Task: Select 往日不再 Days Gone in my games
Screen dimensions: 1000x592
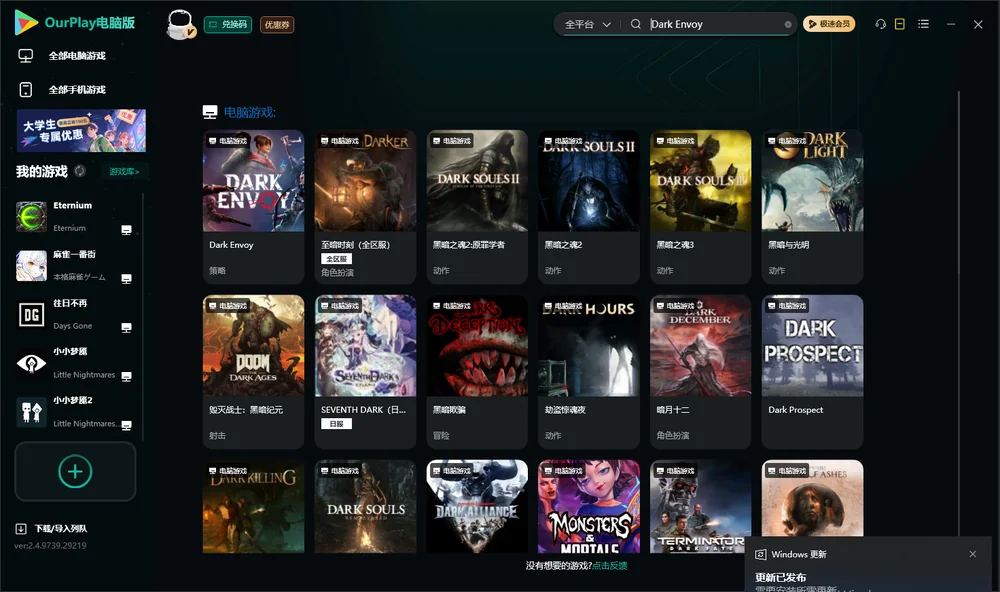Action: tap(75, 314)
